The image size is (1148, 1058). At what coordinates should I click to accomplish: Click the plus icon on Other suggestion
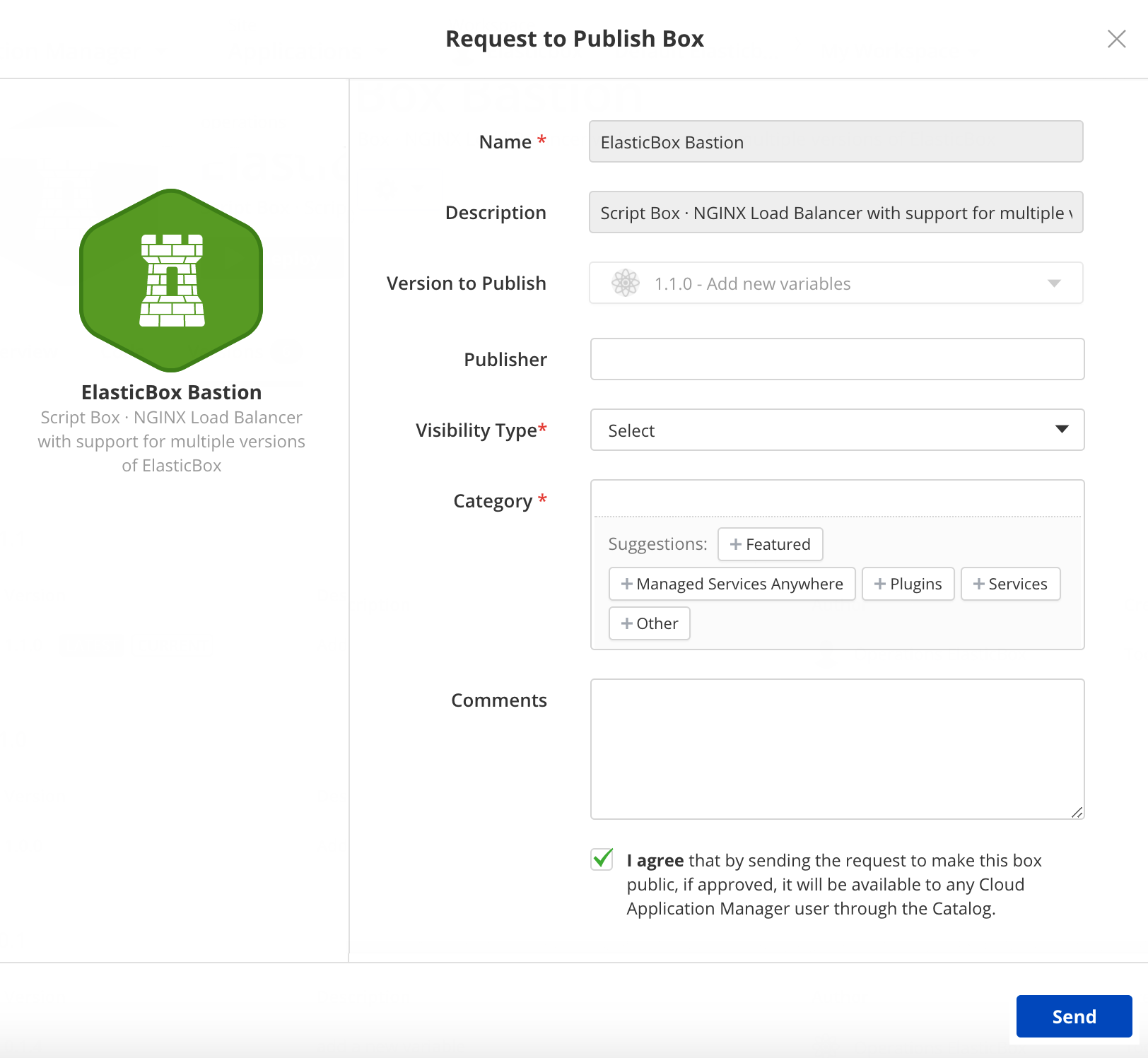click(x=627, y=623)
